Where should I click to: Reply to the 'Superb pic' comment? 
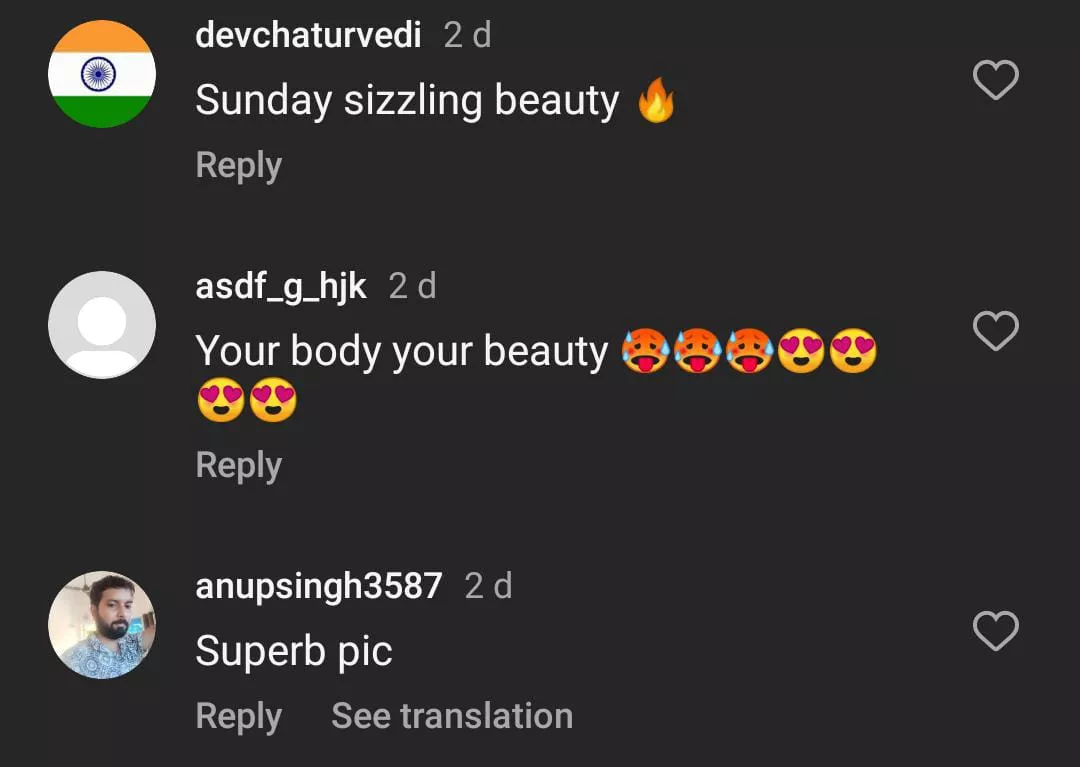[x=239, y=717]
